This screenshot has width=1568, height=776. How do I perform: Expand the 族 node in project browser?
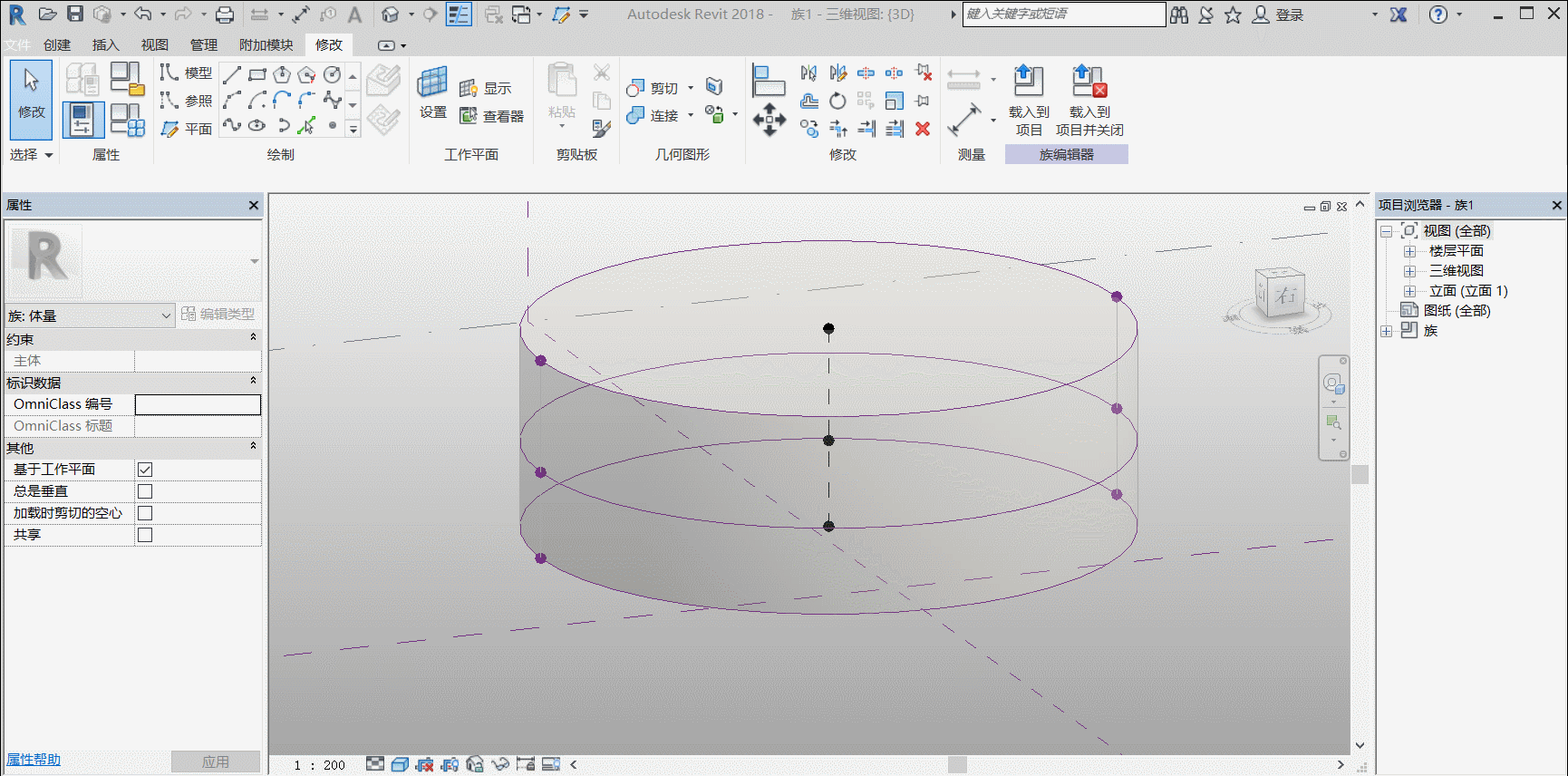(x=1386, y=331)
